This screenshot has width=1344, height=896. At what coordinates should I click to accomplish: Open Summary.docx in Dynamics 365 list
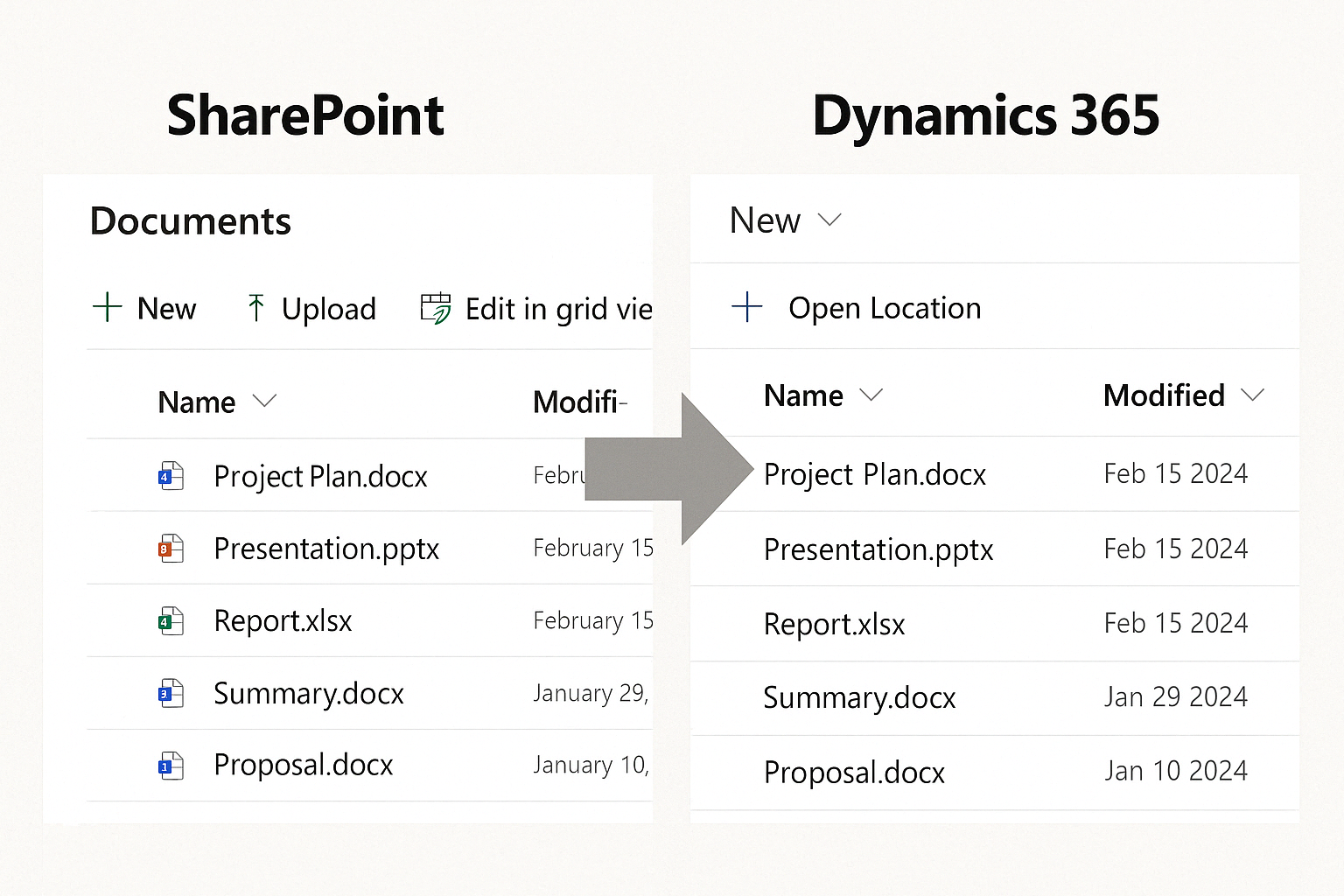pyautogui.click(x=859, y=698)
